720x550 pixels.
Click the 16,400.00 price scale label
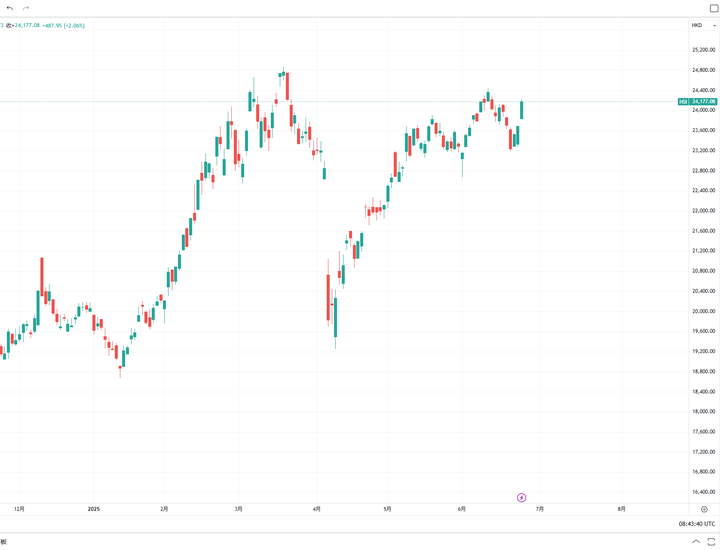(704, 492)
